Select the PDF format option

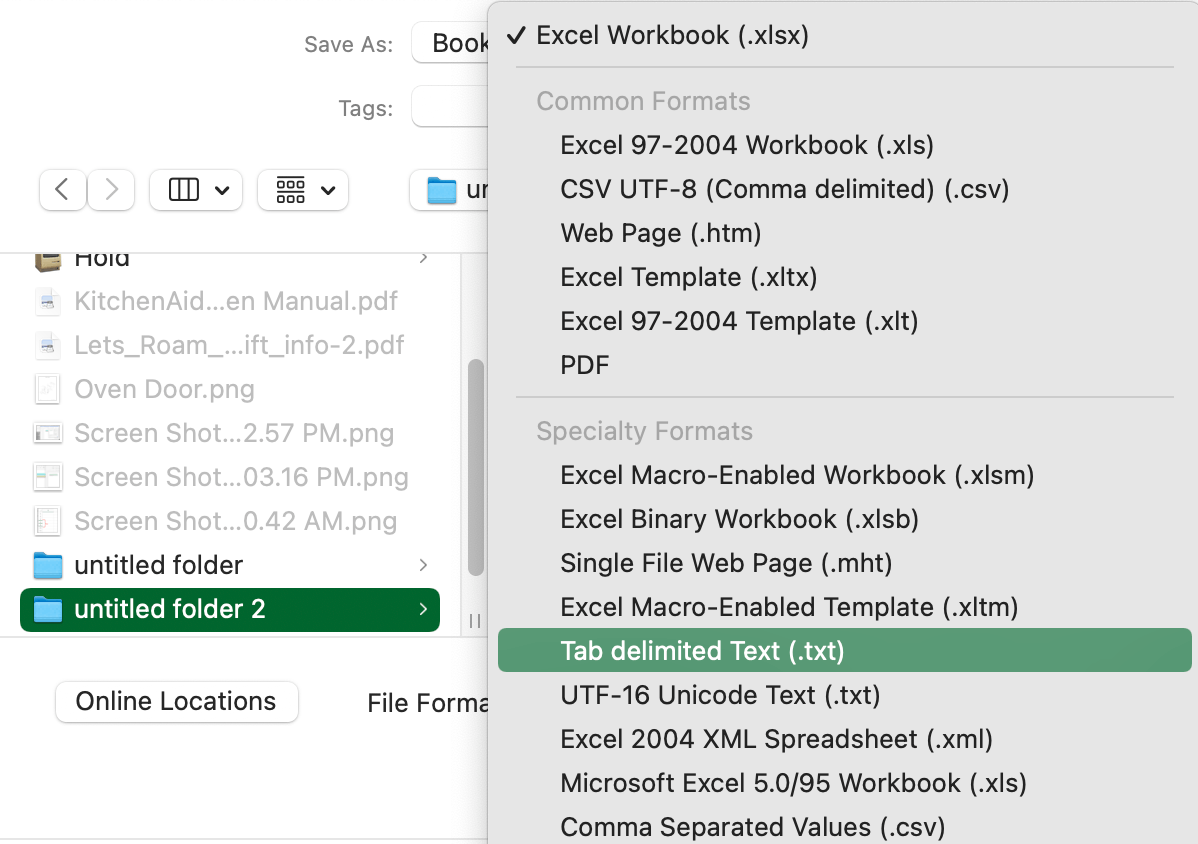point(585,365)
